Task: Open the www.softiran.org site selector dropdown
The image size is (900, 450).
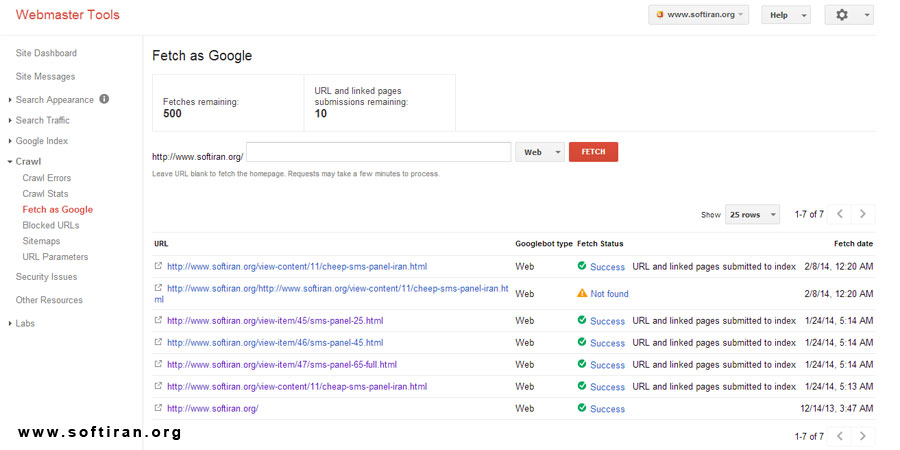Action: [699, 15]
